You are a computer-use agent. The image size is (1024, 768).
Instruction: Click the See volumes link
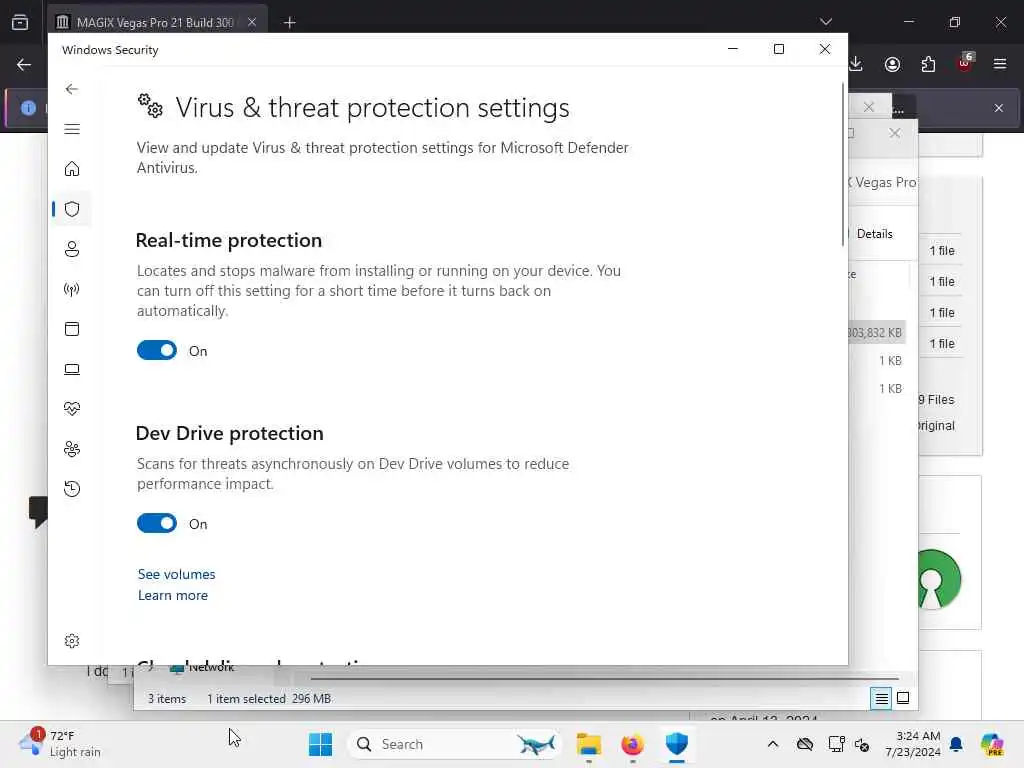pos(176,574)
